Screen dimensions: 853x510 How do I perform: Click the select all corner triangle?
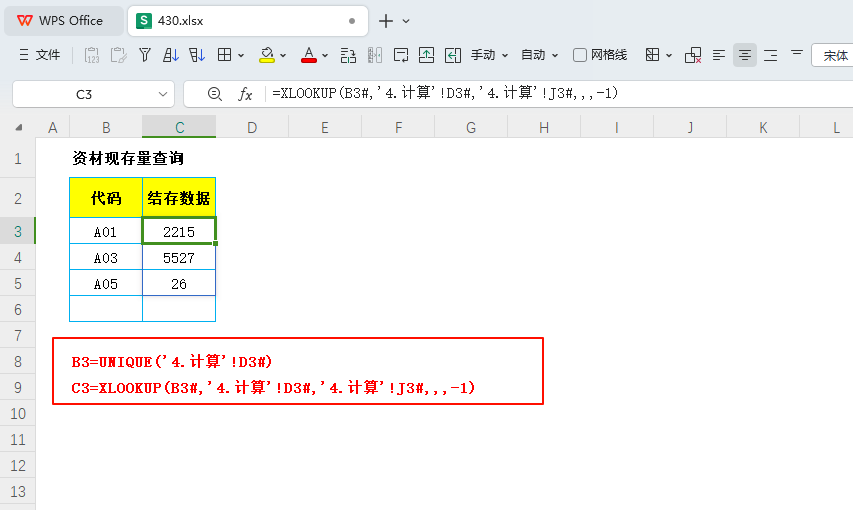pos(19,127)
